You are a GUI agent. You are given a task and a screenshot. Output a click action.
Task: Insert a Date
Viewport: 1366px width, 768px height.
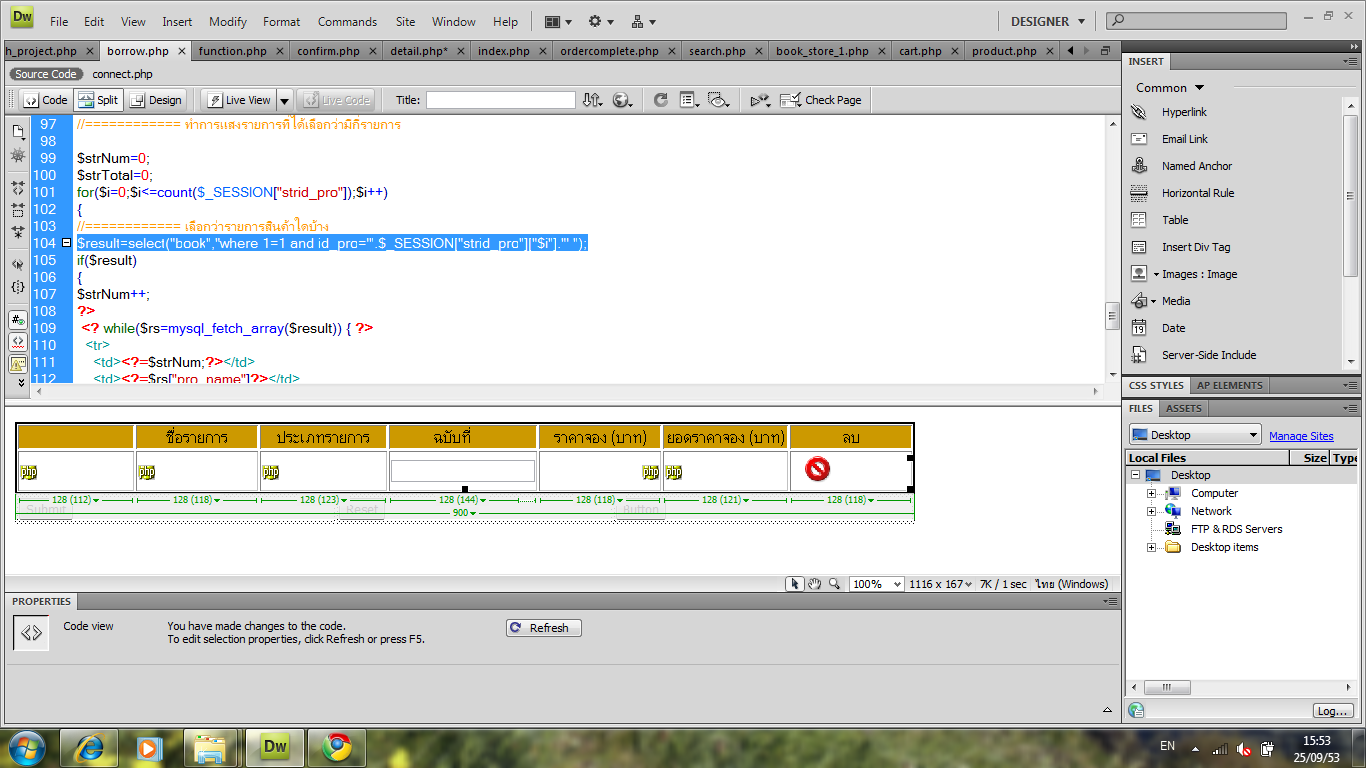1173,328
